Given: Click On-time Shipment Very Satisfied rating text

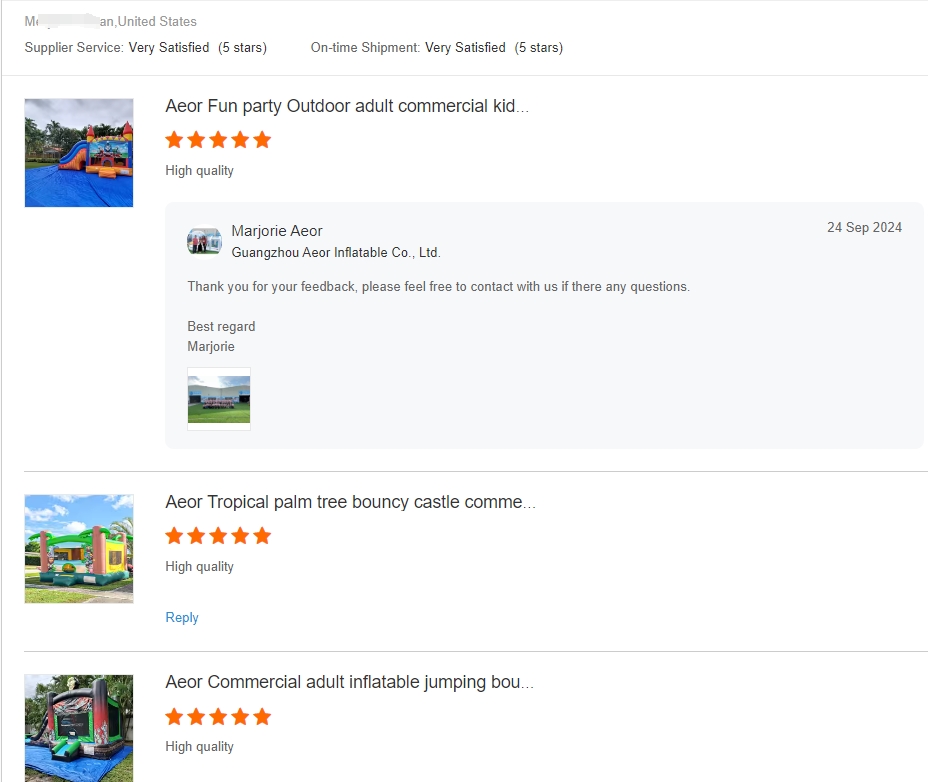Looking at the screenshot, I should pyautogui.click(x=437, y=47).
